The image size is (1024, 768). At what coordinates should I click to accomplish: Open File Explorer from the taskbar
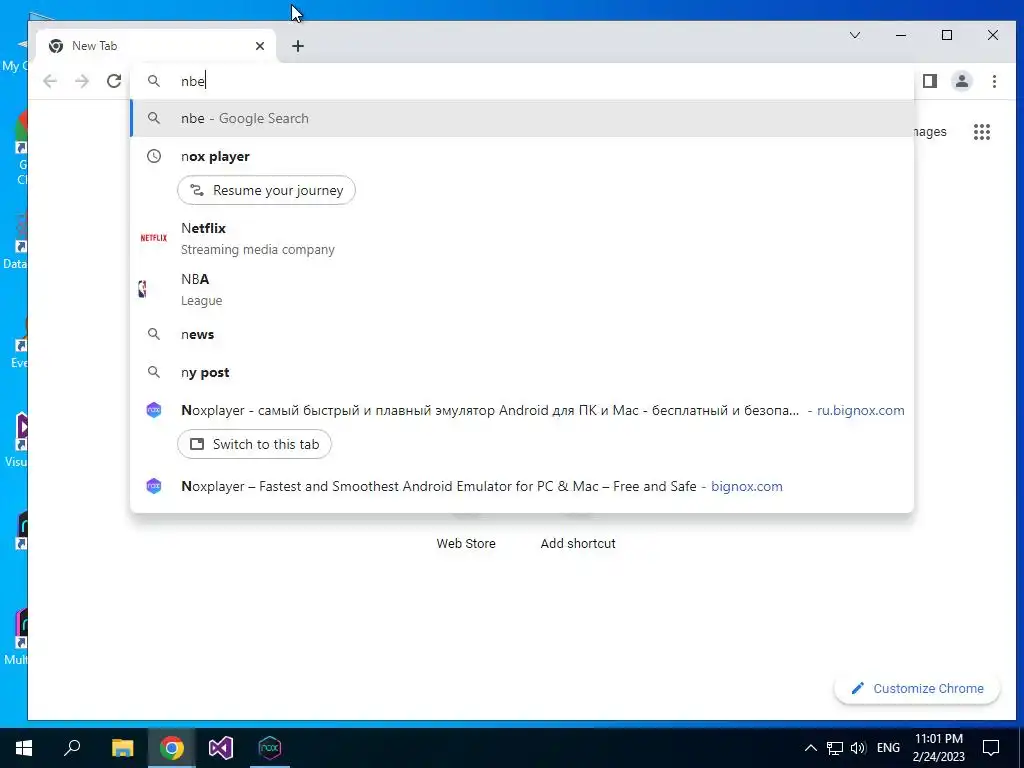pyautogui.click(x=122, y=748)
